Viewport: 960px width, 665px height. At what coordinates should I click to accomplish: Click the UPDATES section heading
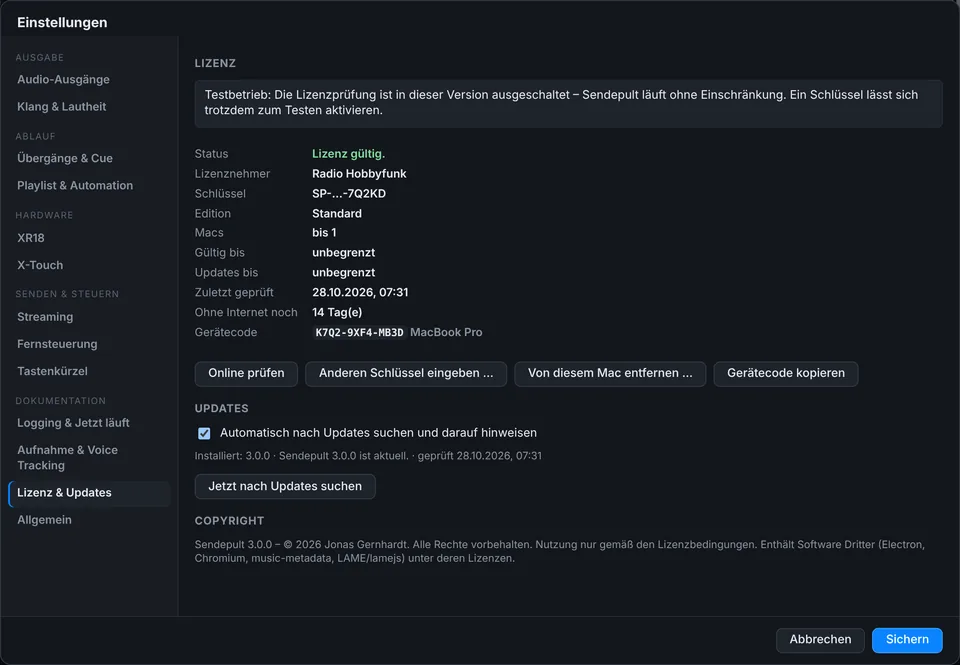pyautogui.click(x=222, y=408)
